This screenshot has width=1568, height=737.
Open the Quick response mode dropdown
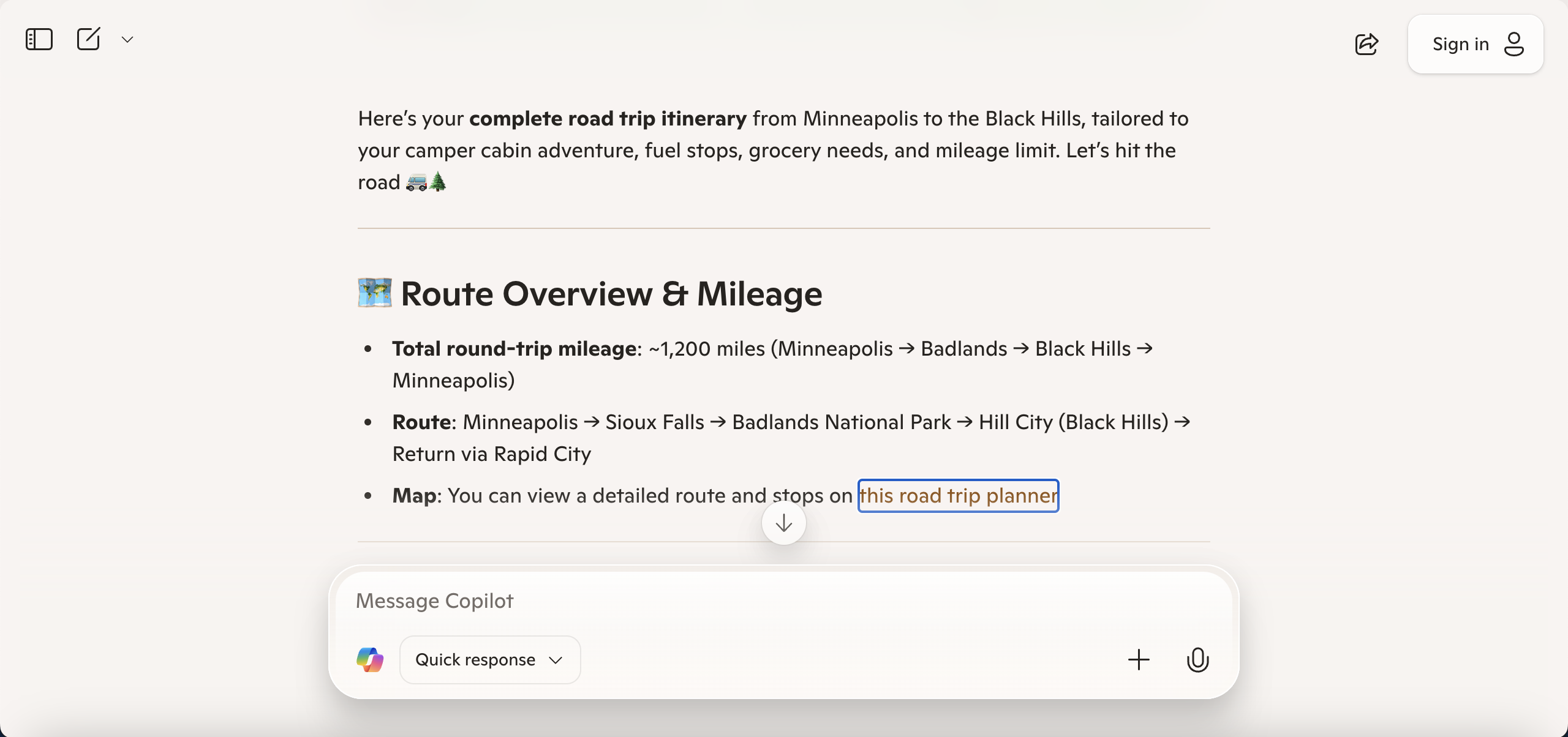489,660
